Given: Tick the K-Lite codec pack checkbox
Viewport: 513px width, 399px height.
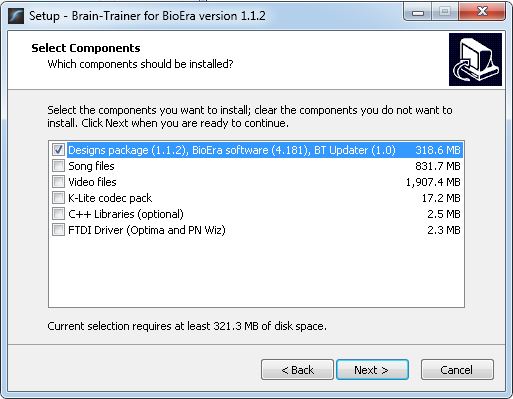Looking at the screenshot, I should [x=58, y=198].
